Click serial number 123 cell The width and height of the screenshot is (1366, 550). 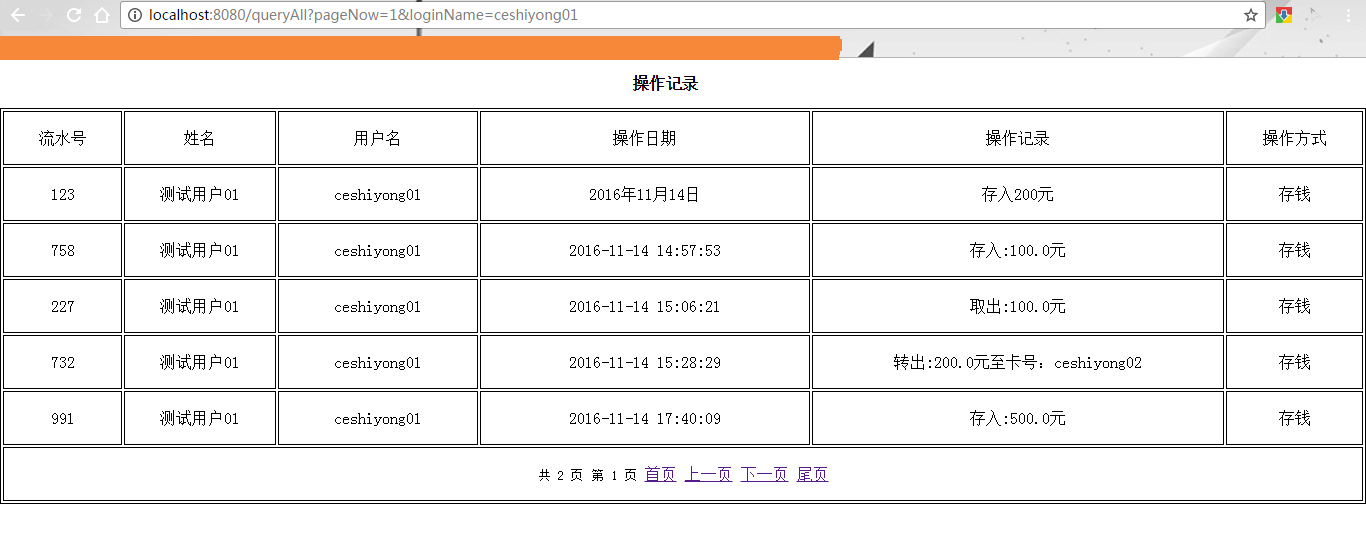[63, 194]
